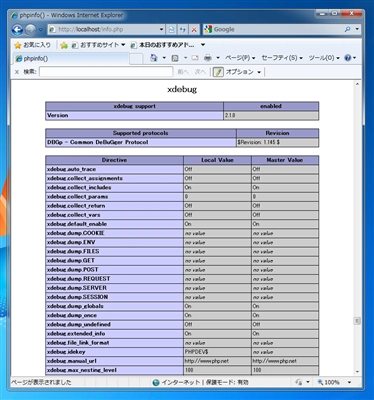This screenshot has height=400, width=374.
Task: Click the Home page icon
Action: [154, 58]
